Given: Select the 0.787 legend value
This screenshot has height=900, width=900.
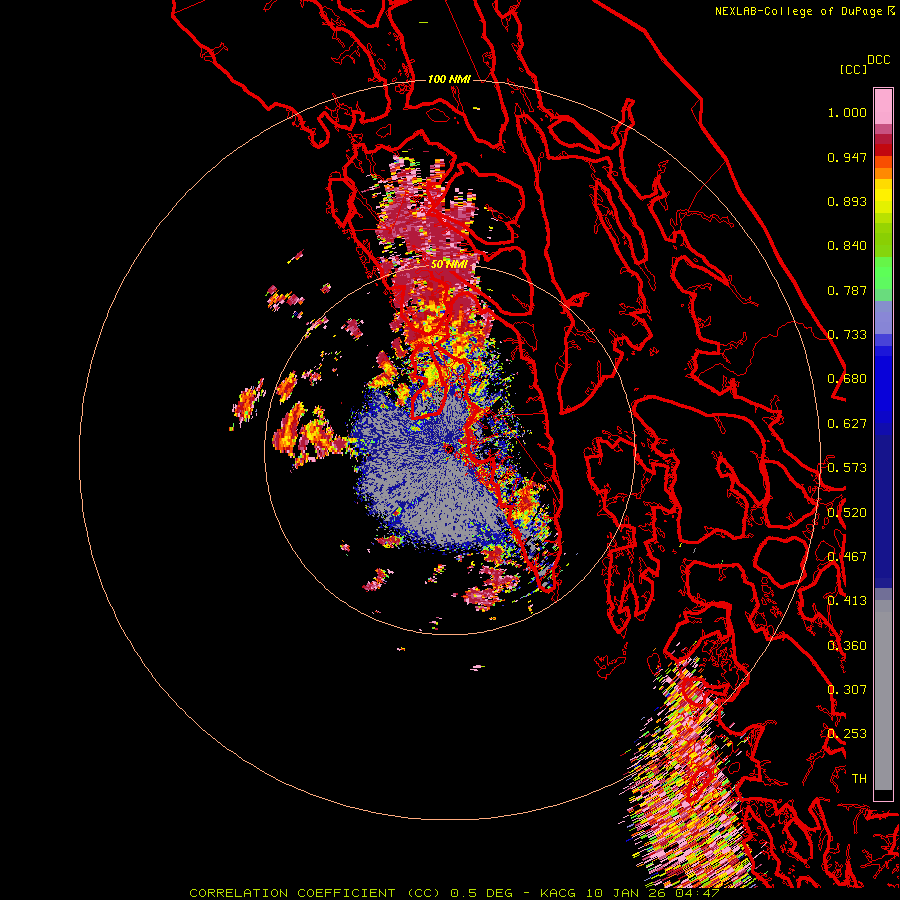Looking at the screenshot, I should tap(847, 290).
